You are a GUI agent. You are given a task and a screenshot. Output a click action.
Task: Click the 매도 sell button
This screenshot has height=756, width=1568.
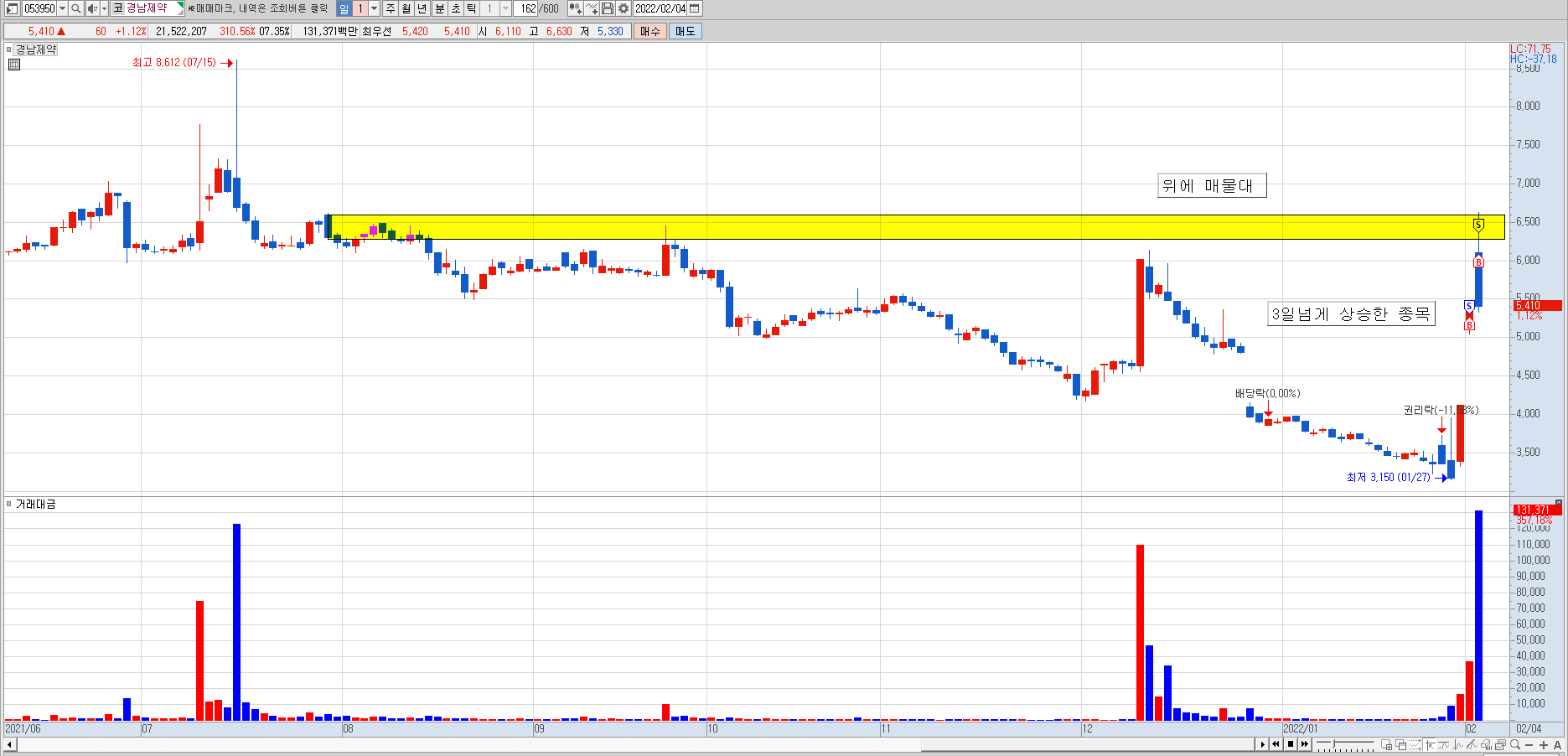[x=686, y=31]
